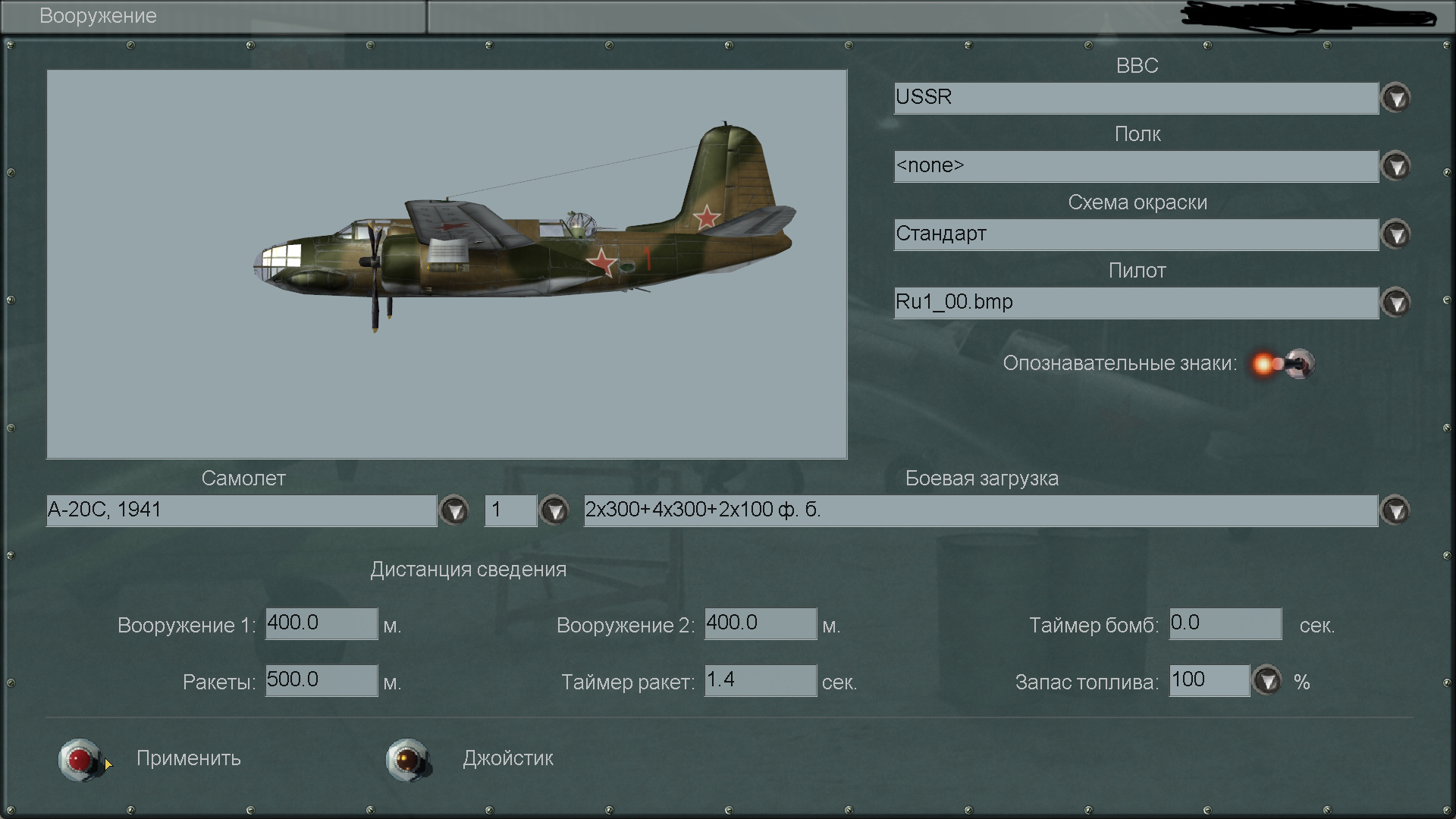Image resolution: width=1456 pixels, height=819 pixels.
Task: Click the Ракеты distance field
Action: click(x=321, y=680)
